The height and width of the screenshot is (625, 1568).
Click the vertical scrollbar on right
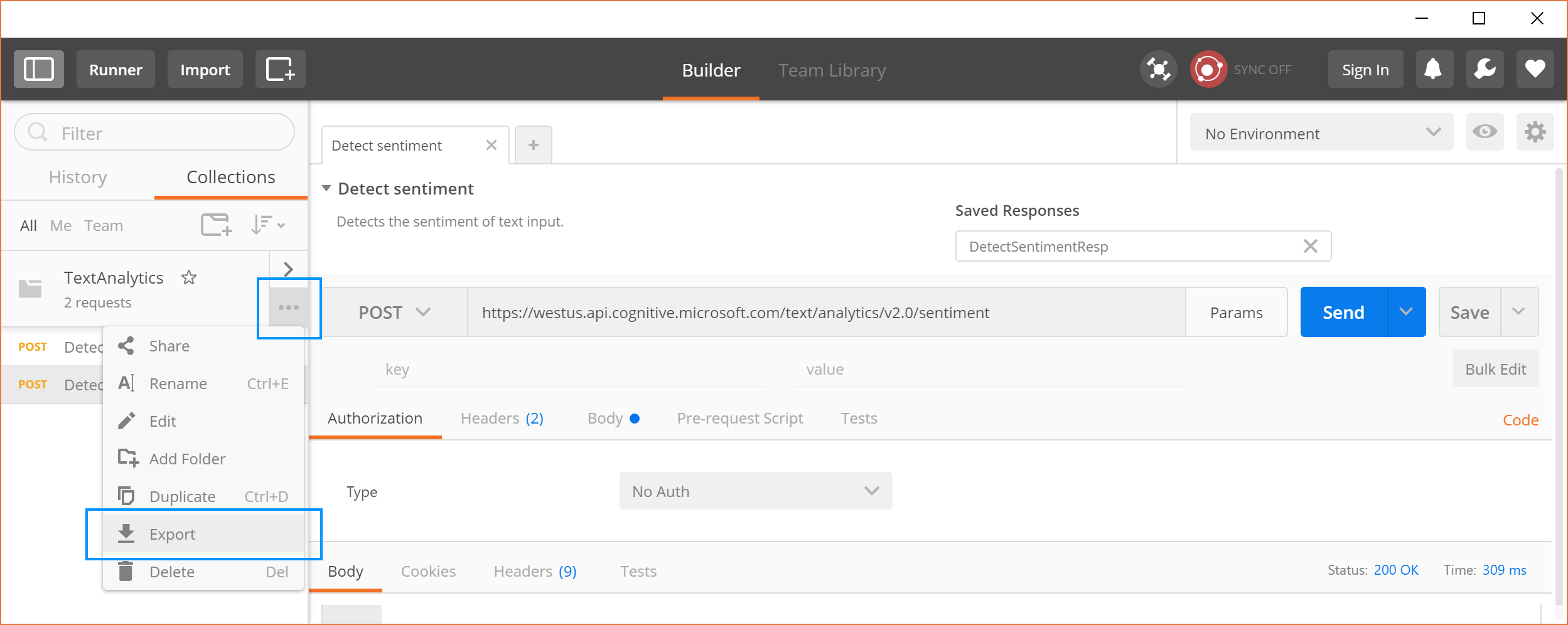click(1559, 377)
